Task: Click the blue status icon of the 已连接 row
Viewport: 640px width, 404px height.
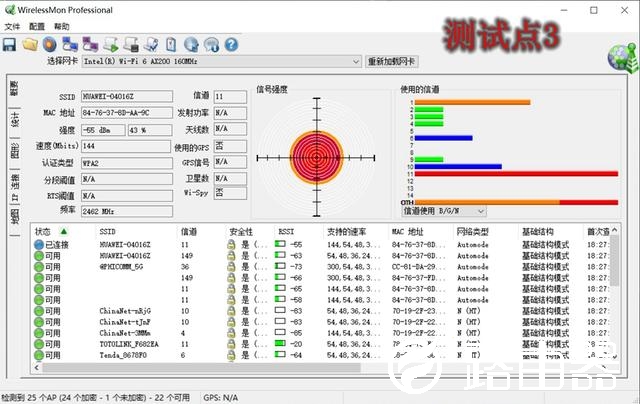Action: (x=39, y=245)
